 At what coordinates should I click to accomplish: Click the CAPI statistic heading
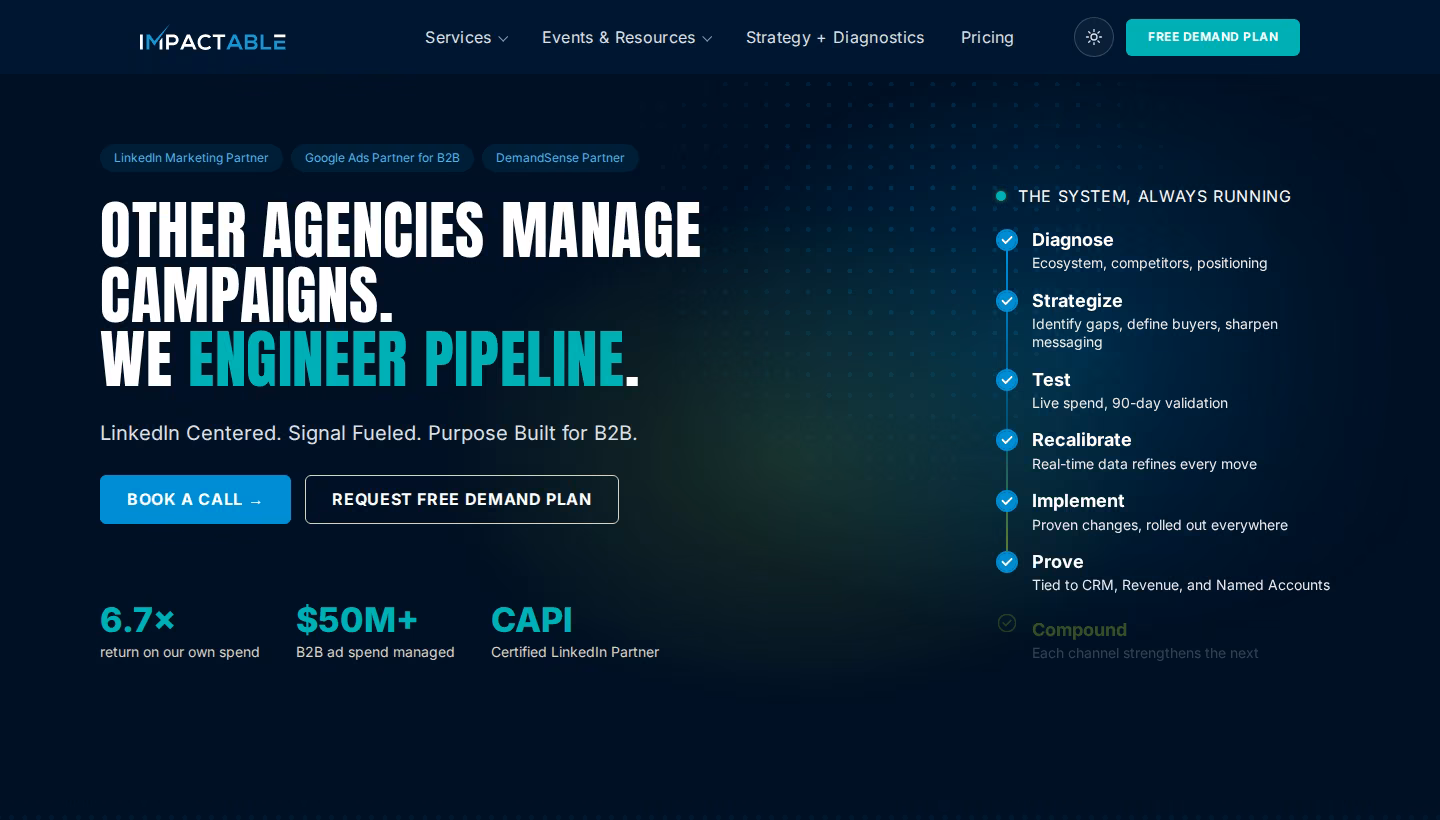pos(532,620)
